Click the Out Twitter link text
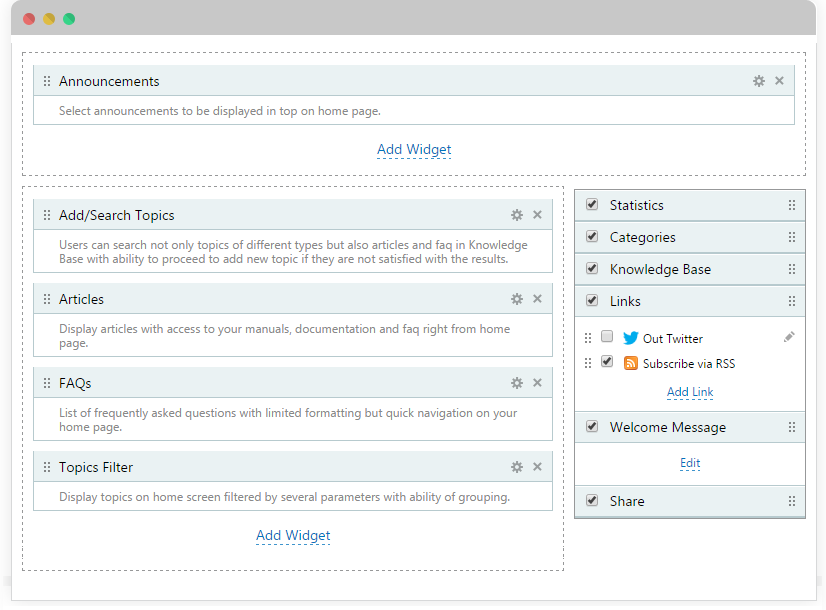The height and width of the screenshot is (610, 826). pyautogui.click(x=673, y=339)
